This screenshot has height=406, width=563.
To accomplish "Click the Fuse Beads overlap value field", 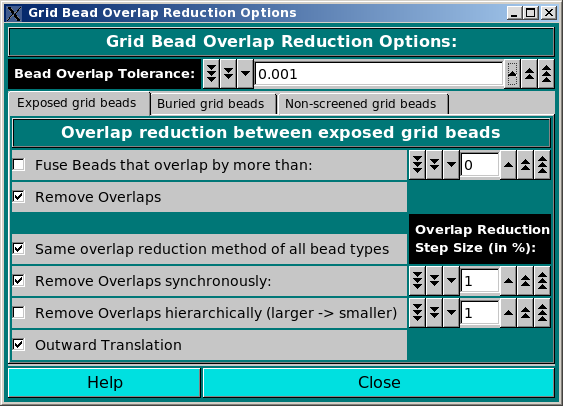I will 480,165.
